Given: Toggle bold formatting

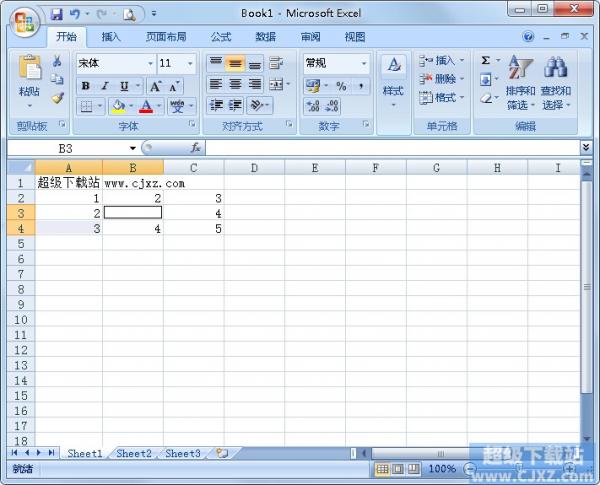Looking at the screenshot, I should tap(86, 86).
